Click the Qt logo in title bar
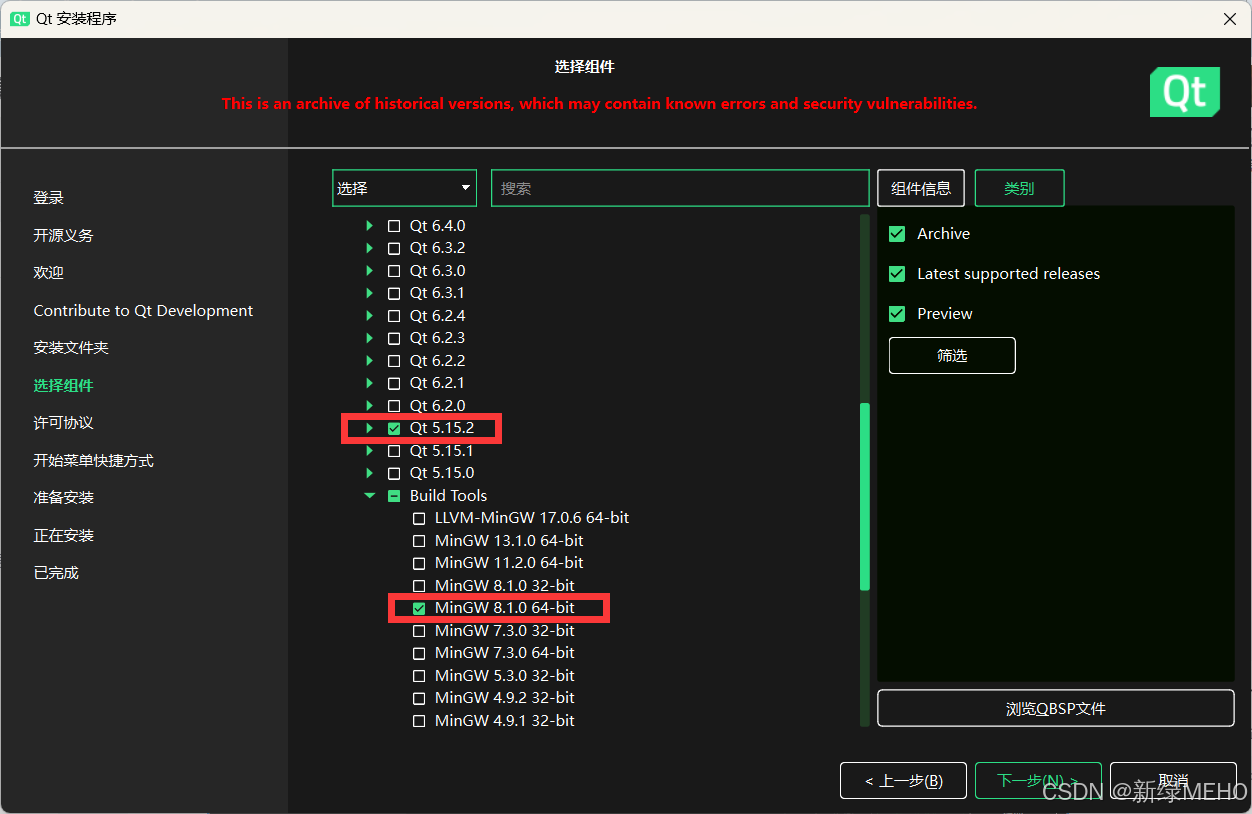The height and width of the screenshot is (814, 1252). 18,19
